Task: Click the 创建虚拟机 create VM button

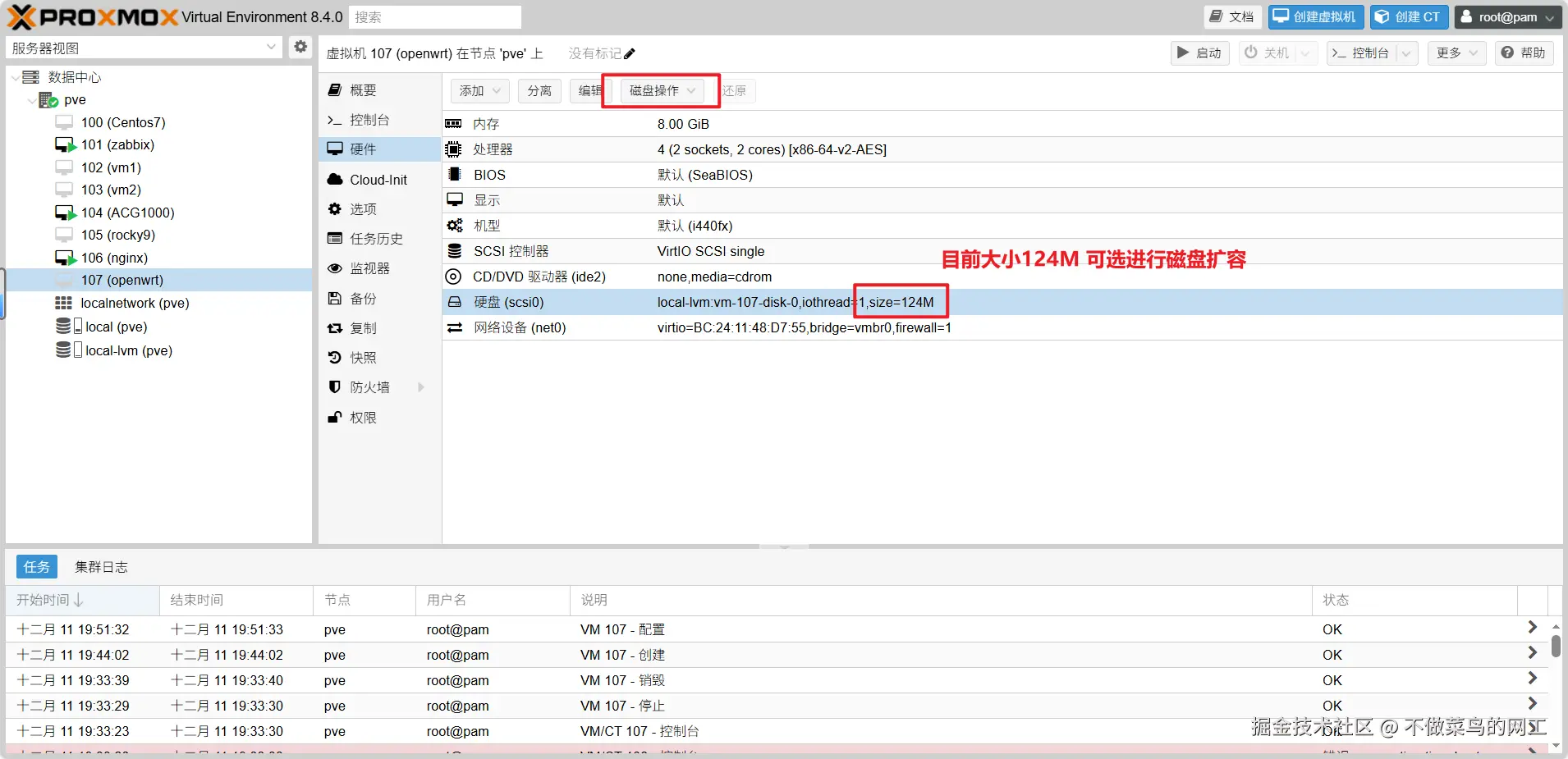Action: click(1316, 17)
